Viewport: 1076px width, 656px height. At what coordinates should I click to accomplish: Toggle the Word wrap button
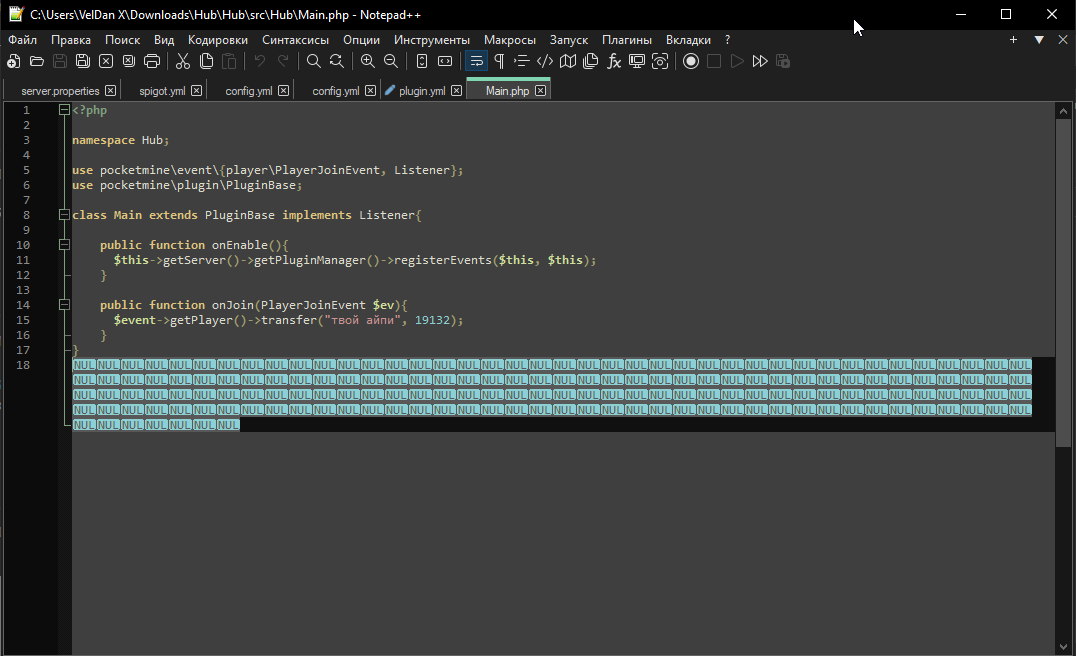(x=476, y=61)
